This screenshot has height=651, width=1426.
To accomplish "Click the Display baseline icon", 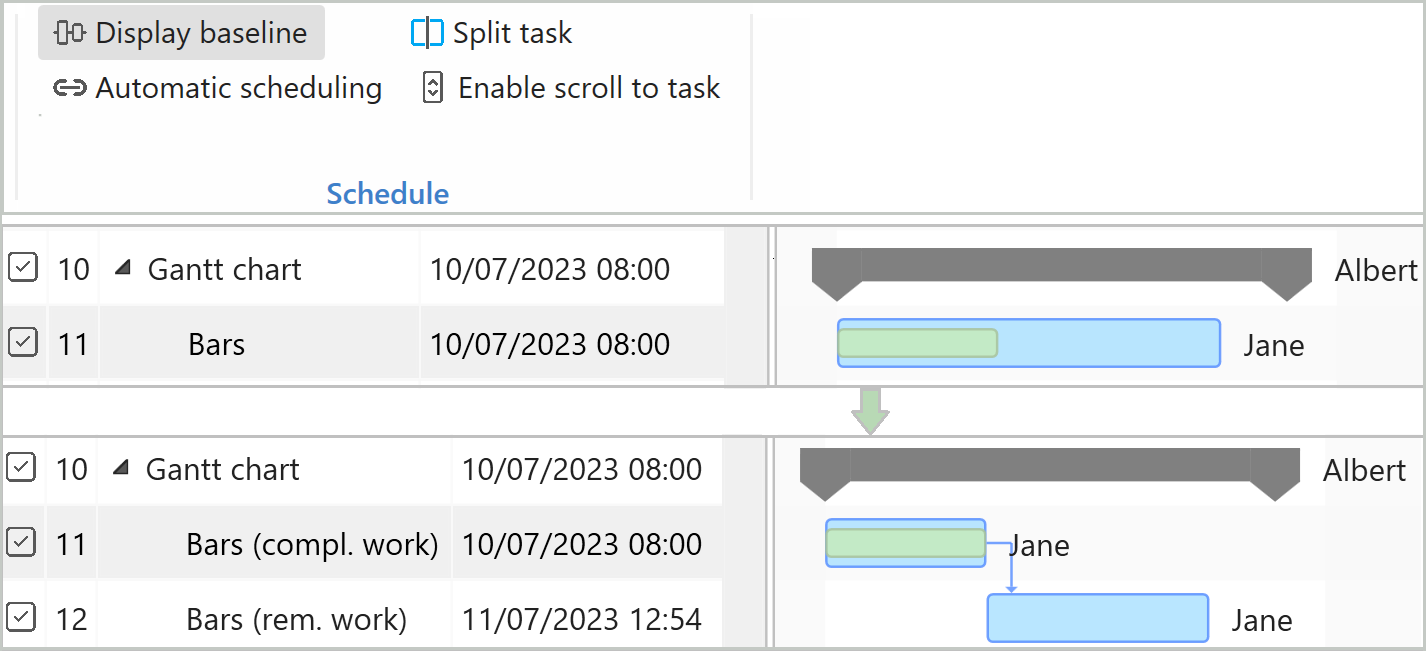I will point(69,33).
